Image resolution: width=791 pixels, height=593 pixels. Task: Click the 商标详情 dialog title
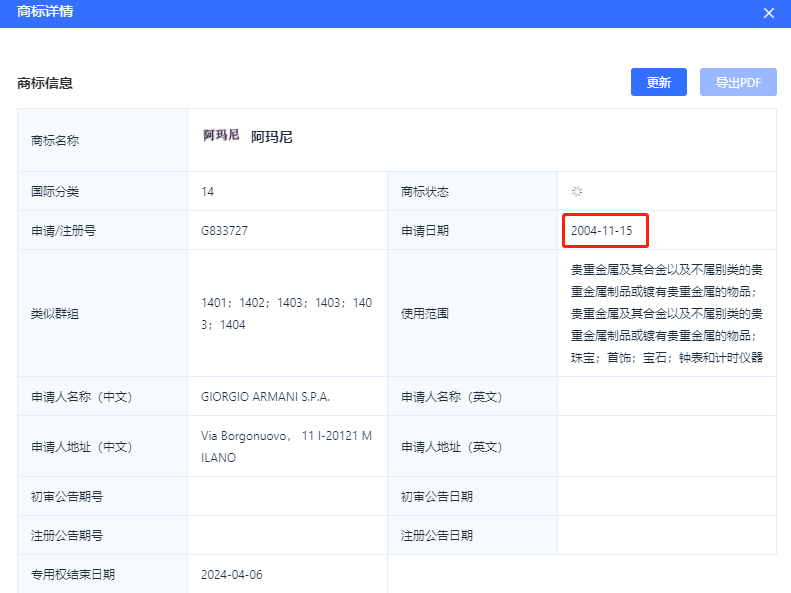click(x=45, y=11)
